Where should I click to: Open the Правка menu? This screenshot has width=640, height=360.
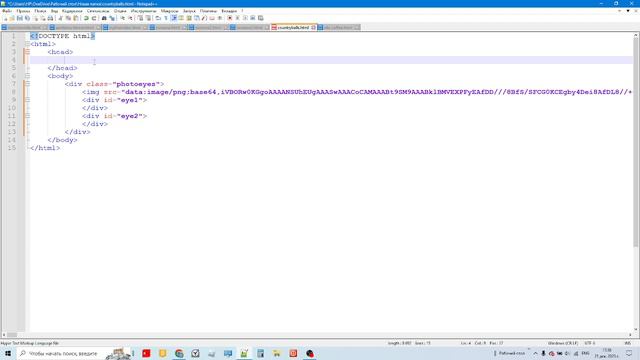(x=23, y=11)
